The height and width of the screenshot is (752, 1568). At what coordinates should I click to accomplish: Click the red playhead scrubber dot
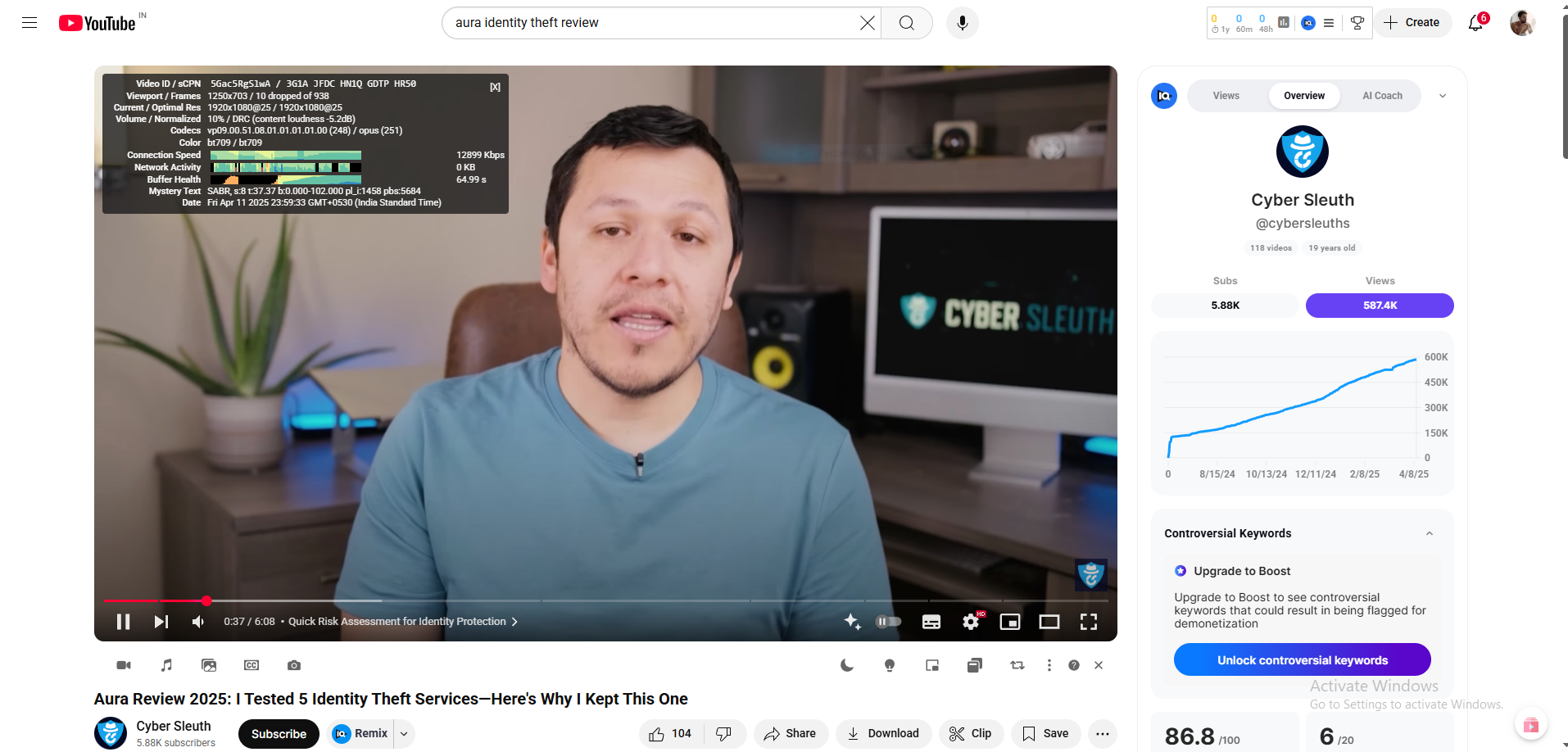point(206,600)
